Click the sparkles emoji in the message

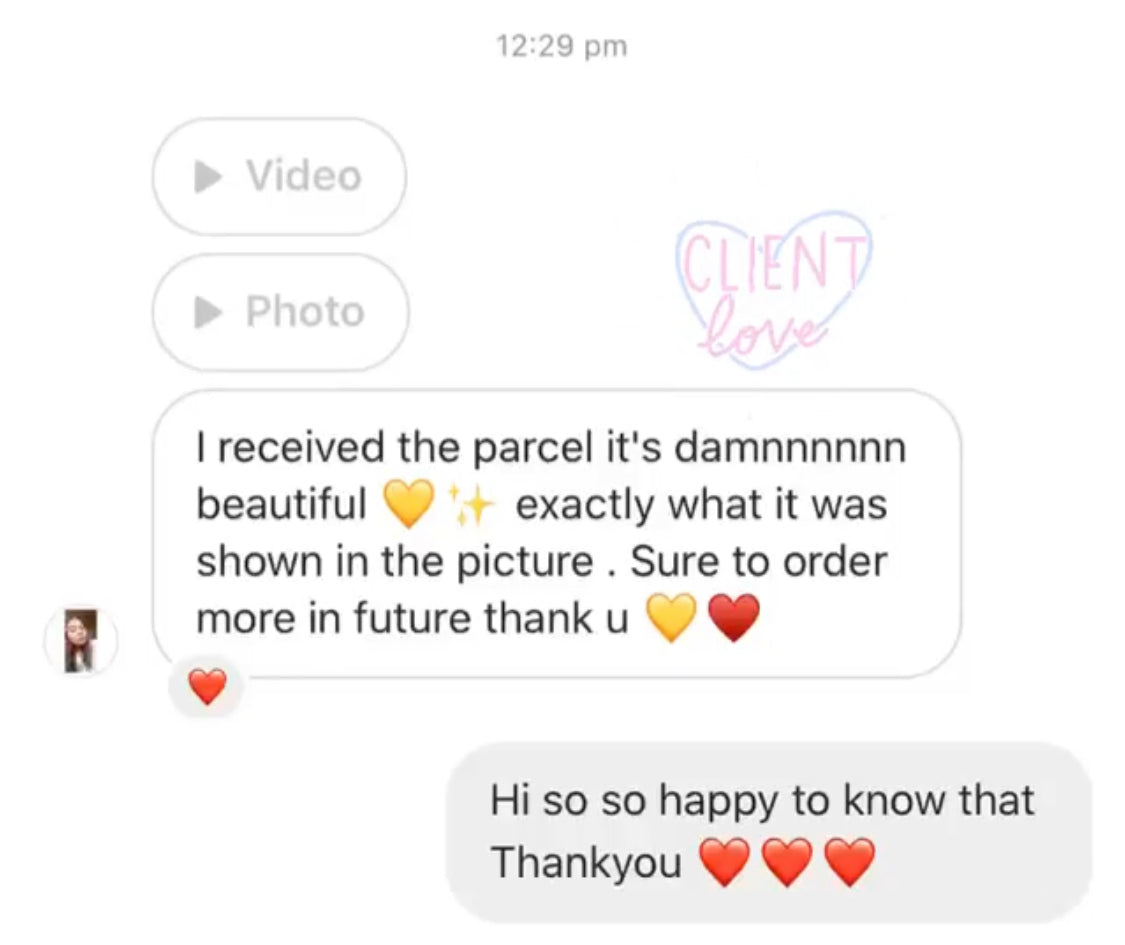click(x=471, y=504)
